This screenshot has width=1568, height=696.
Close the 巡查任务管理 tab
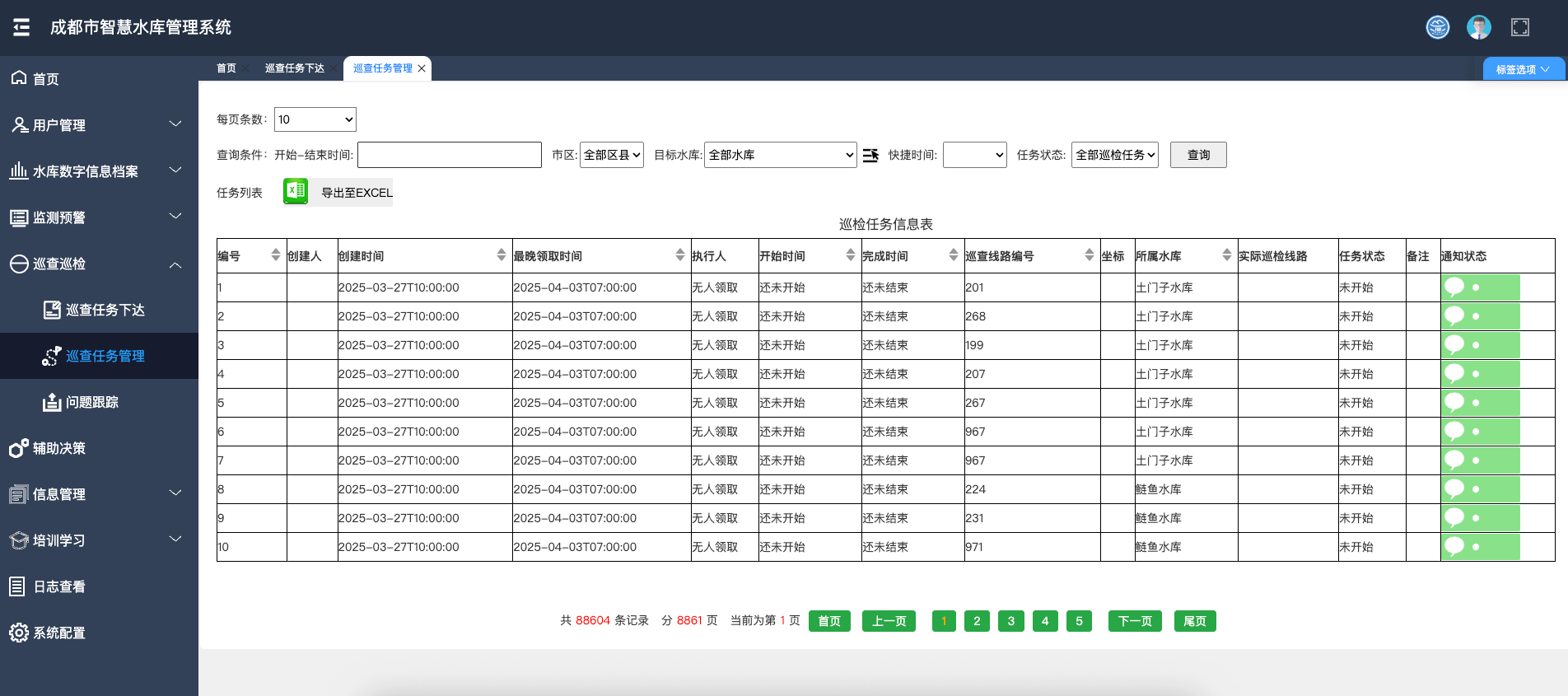(422, 68)
